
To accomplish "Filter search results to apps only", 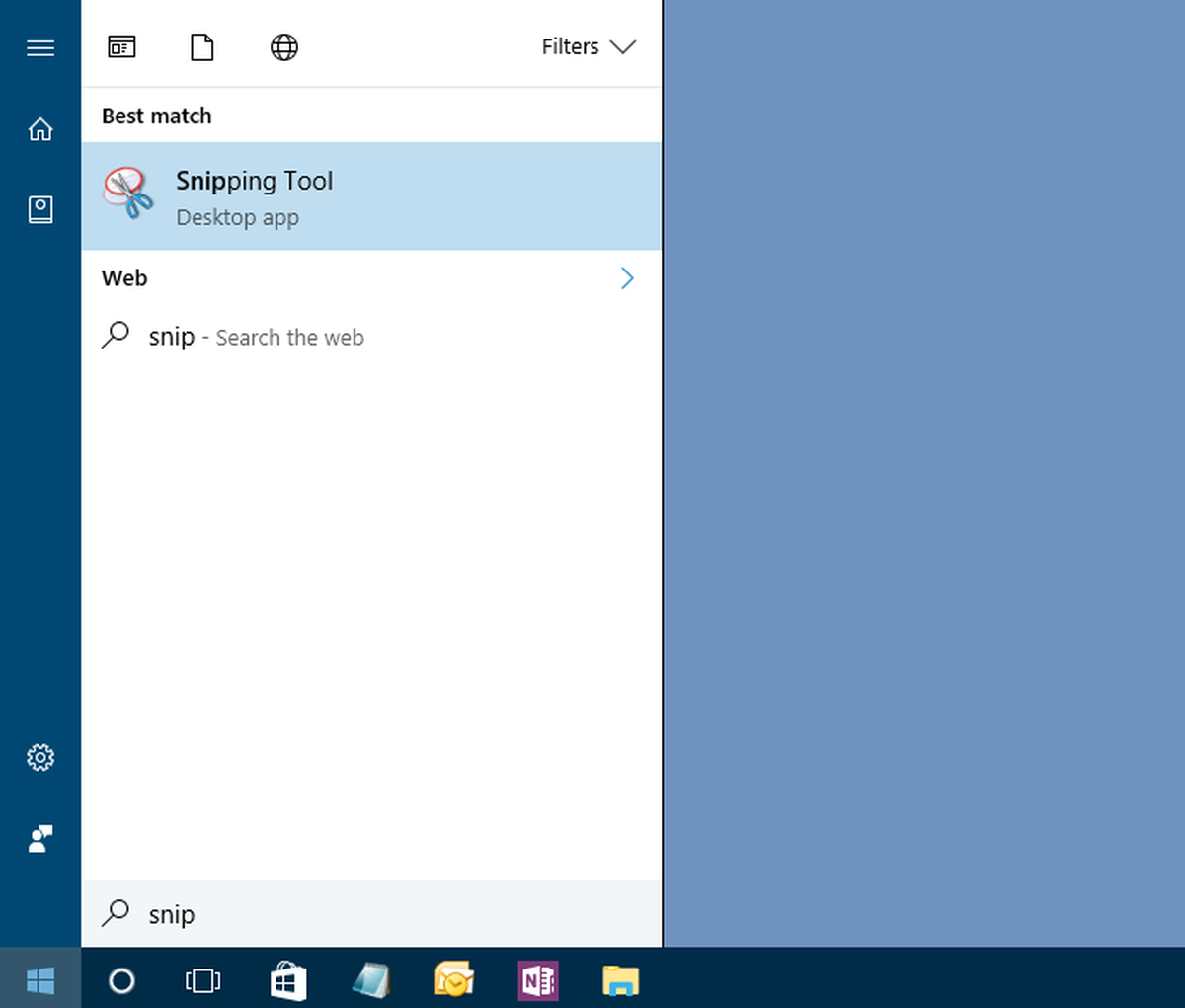I will pyautogui.click(x=121, y=46).
